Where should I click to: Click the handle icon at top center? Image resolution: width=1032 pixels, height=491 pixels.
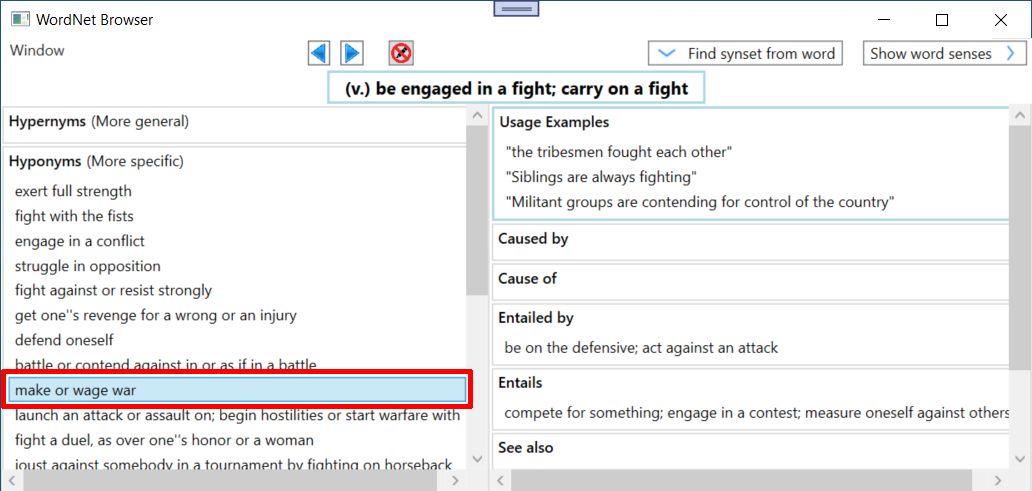click(x=516, y=8)
